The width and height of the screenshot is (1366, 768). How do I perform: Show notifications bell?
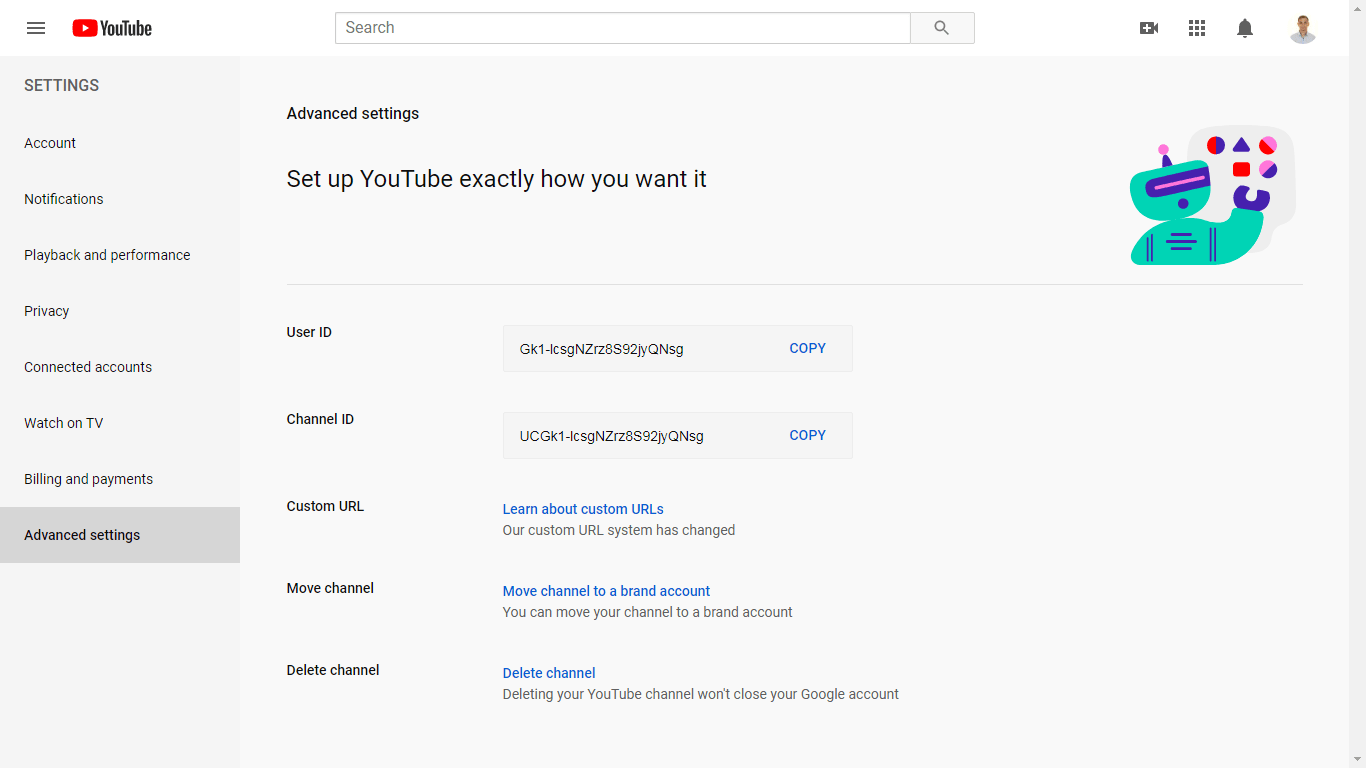coord(1245,28)
